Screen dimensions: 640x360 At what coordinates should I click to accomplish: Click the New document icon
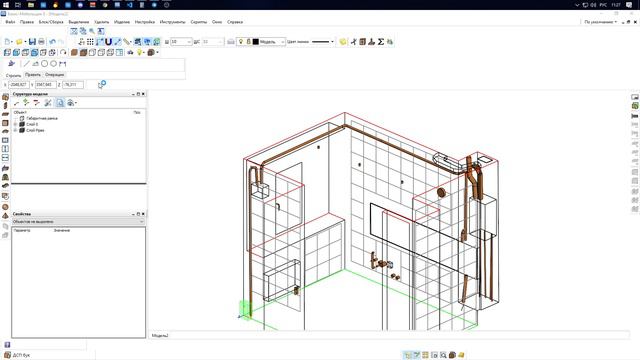[x=7, y=42]
